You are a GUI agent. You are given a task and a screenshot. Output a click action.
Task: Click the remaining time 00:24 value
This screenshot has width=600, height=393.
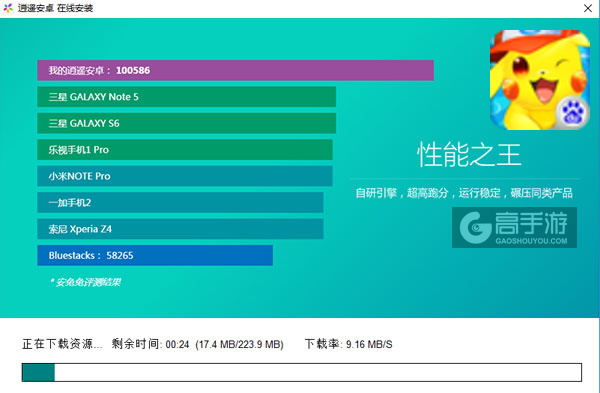tap(177, 344)
